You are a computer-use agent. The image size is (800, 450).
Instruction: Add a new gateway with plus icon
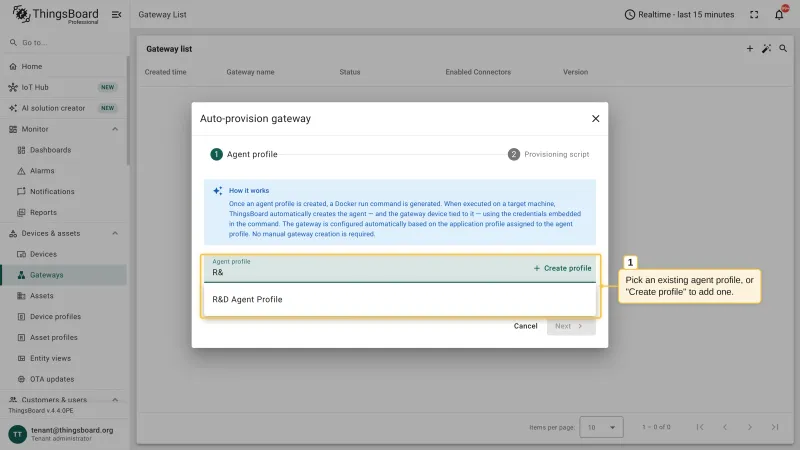point(749,48)
